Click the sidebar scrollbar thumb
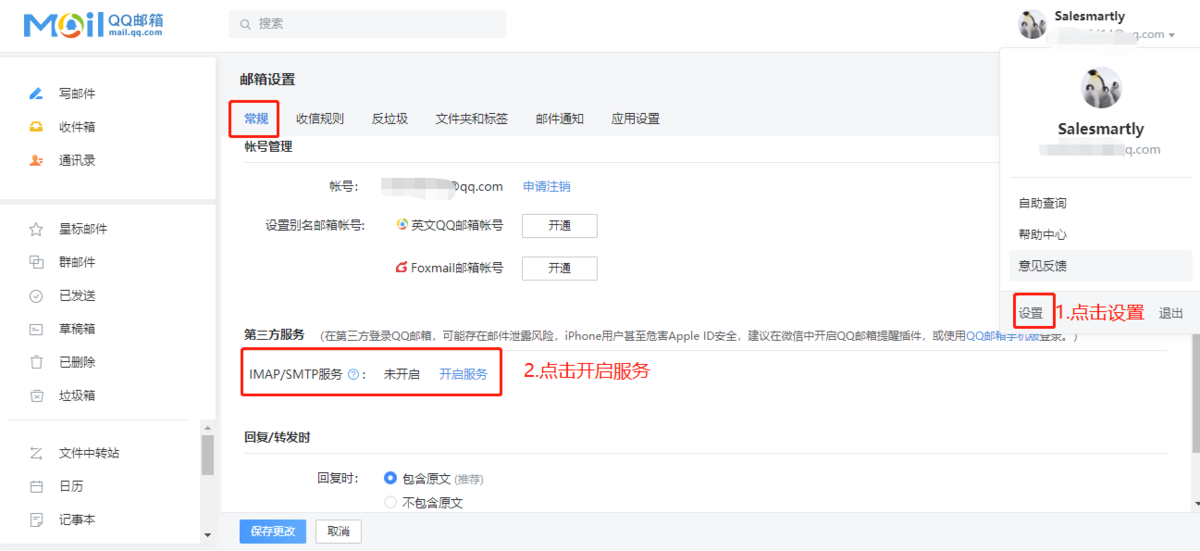This screenshot has width=1200, height=551. 207,454
